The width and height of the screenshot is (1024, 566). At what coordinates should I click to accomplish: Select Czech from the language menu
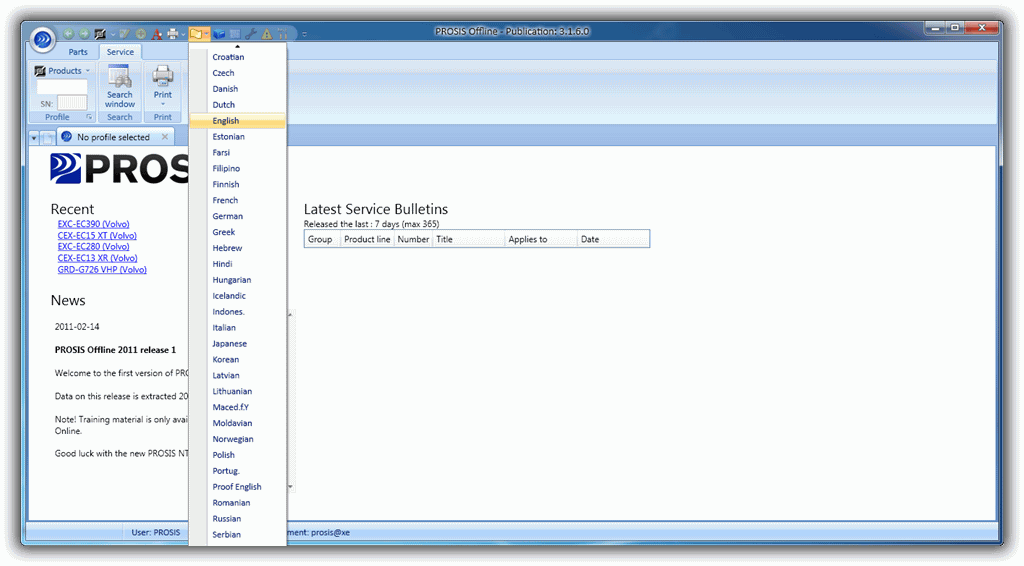(238, 73)
